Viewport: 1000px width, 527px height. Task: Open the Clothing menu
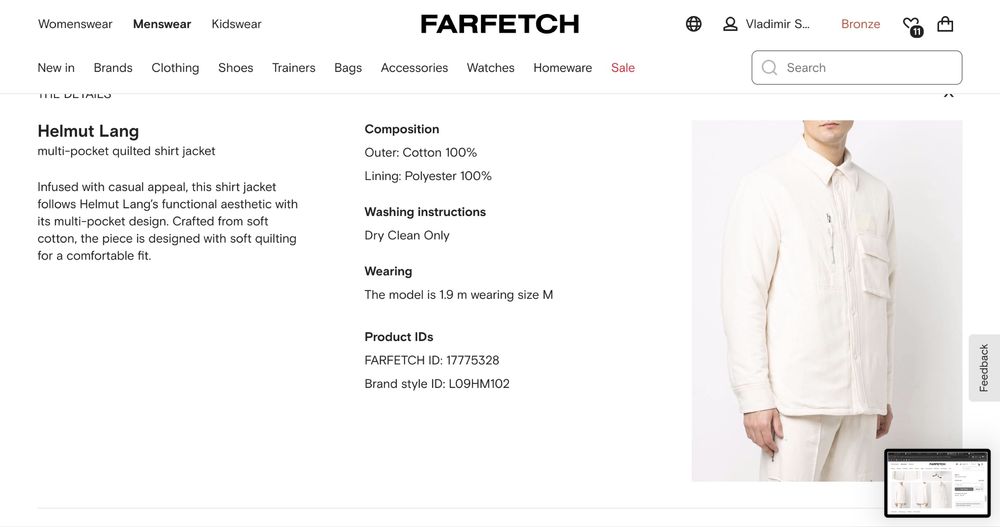tap(175, 68)
